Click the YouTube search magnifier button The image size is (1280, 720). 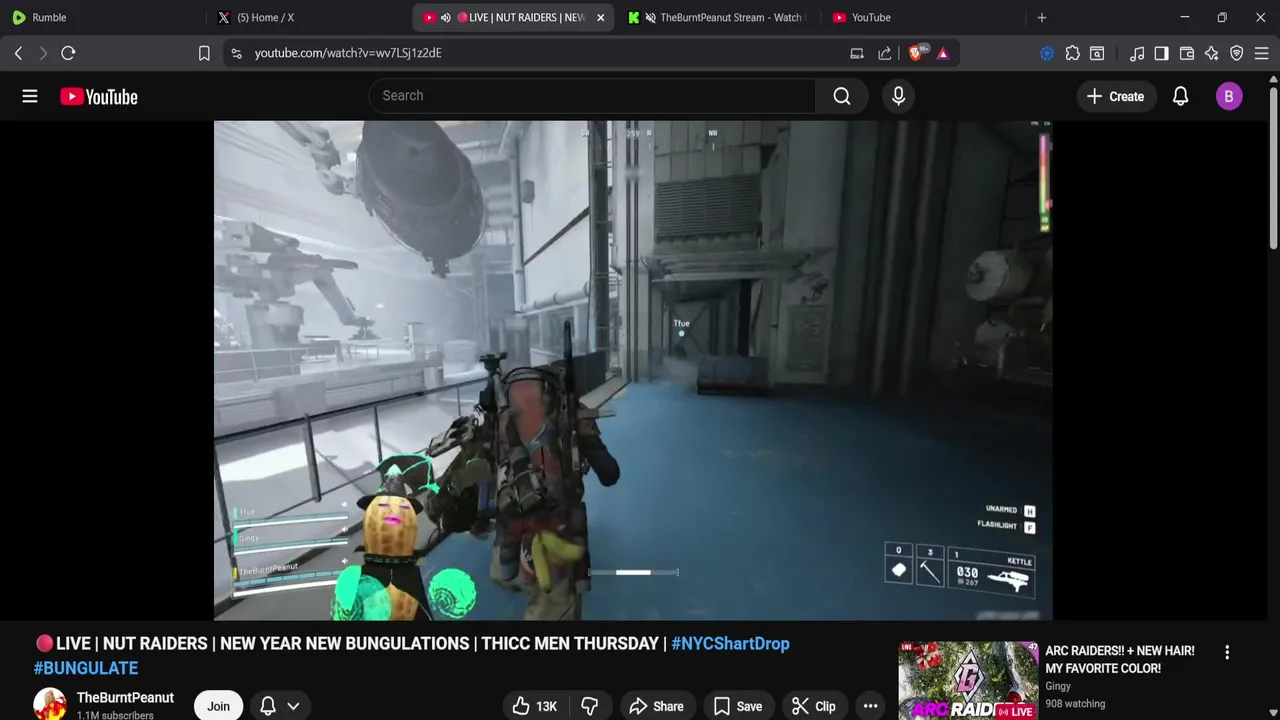click(x=842, y=96)
